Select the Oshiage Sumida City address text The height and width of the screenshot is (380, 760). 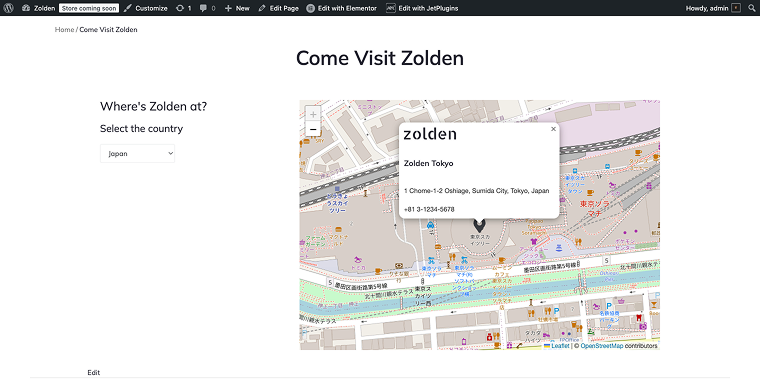click(476, 191)
